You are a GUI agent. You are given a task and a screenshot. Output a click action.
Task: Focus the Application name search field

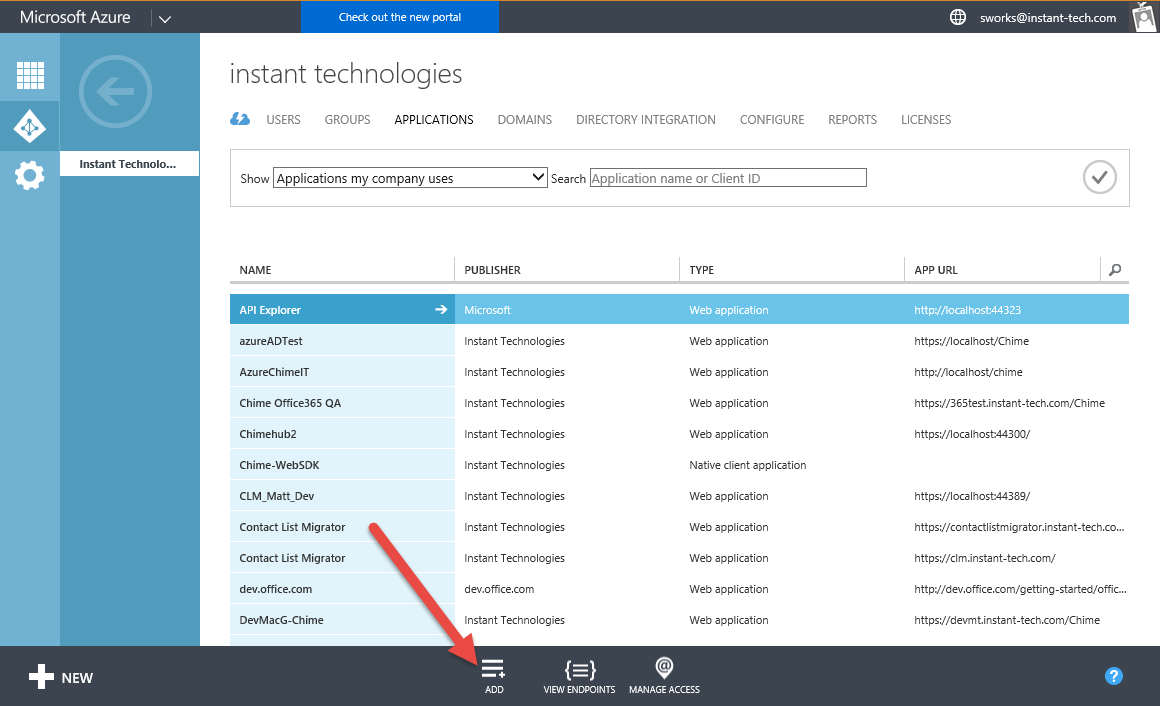(728, 178)
